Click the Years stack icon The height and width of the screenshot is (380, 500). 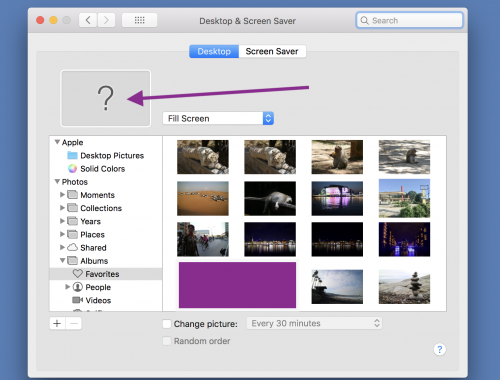coord(72,221)
